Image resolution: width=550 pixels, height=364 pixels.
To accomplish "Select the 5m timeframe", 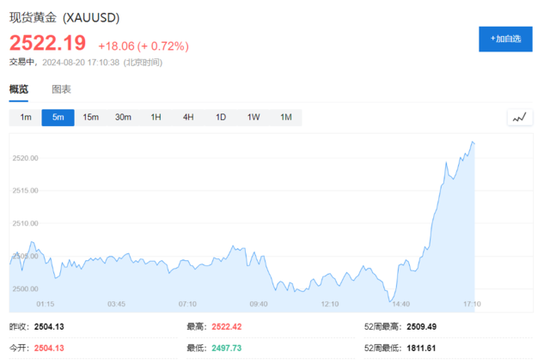I will (x=58, y=117).
